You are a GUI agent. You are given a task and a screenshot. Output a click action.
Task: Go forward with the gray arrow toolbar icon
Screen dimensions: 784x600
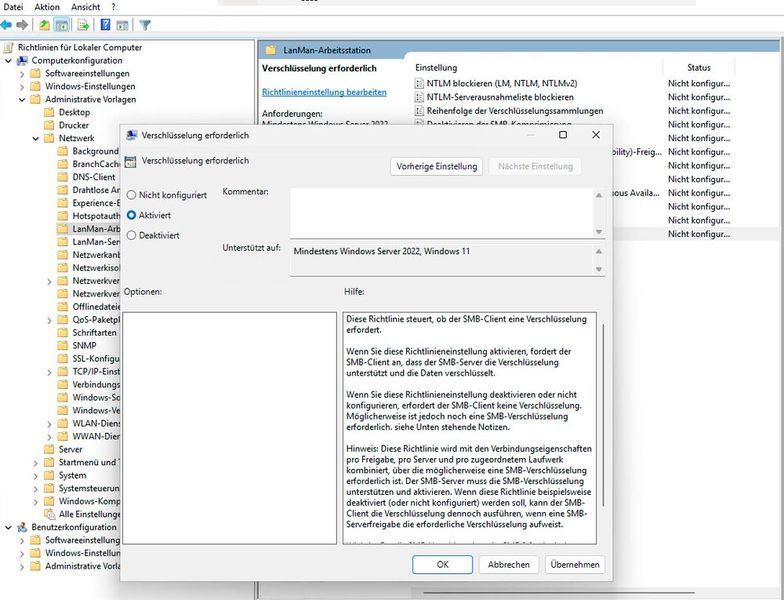click(x=22, y=24)
